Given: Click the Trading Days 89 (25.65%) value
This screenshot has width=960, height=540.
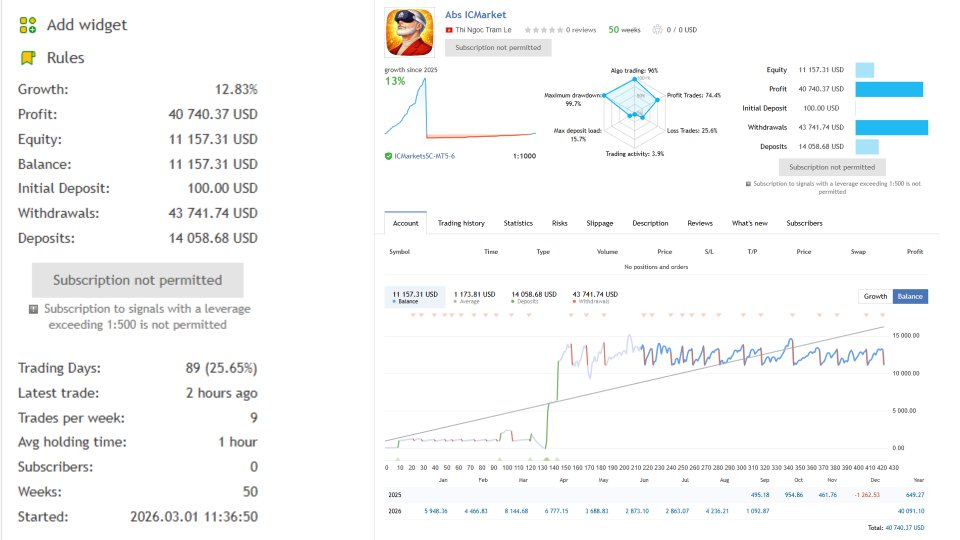Looking at the screenshot, I should (x=222, y=368).
